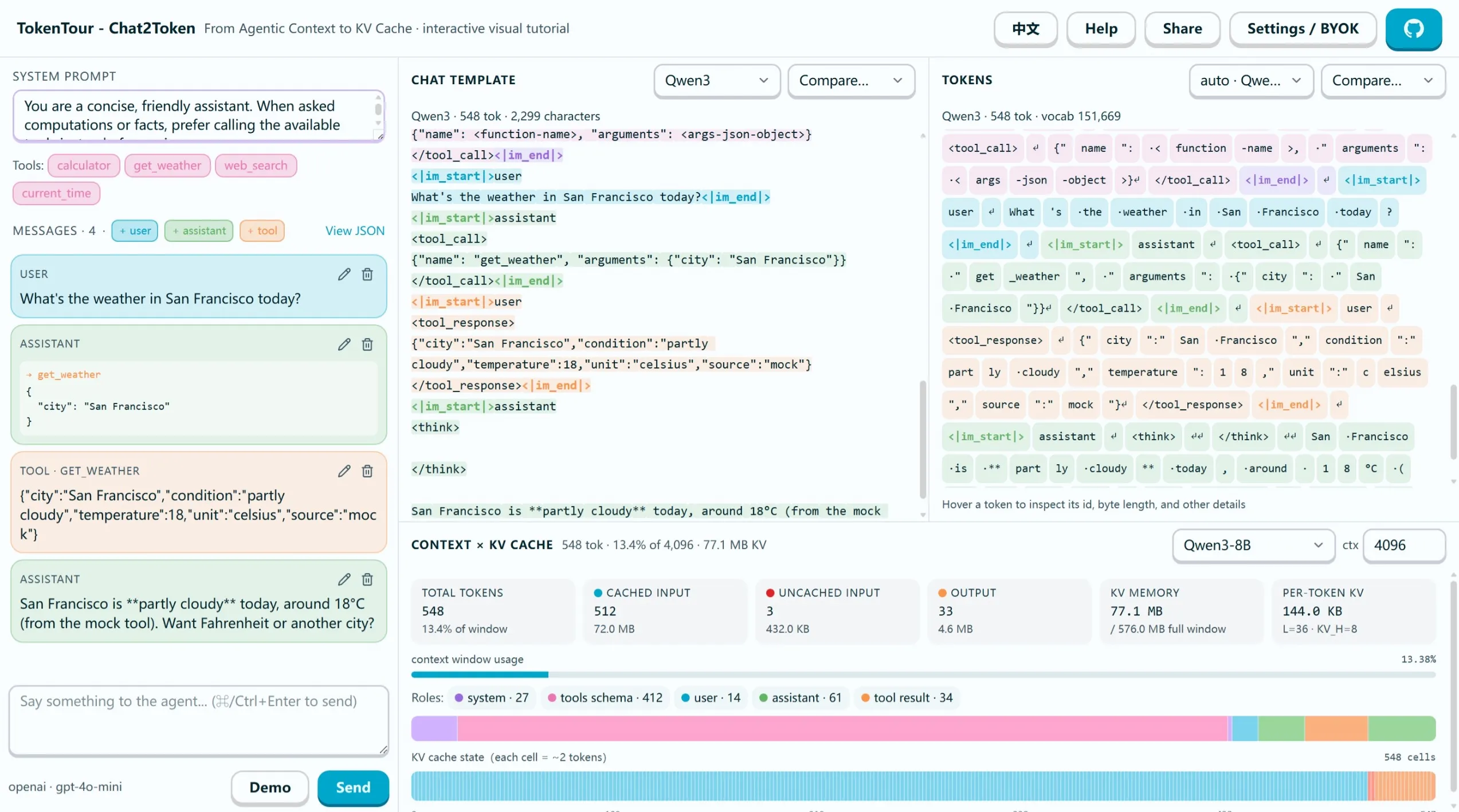Open the Qwen3-8B model dropdown

pos(1253,545)
